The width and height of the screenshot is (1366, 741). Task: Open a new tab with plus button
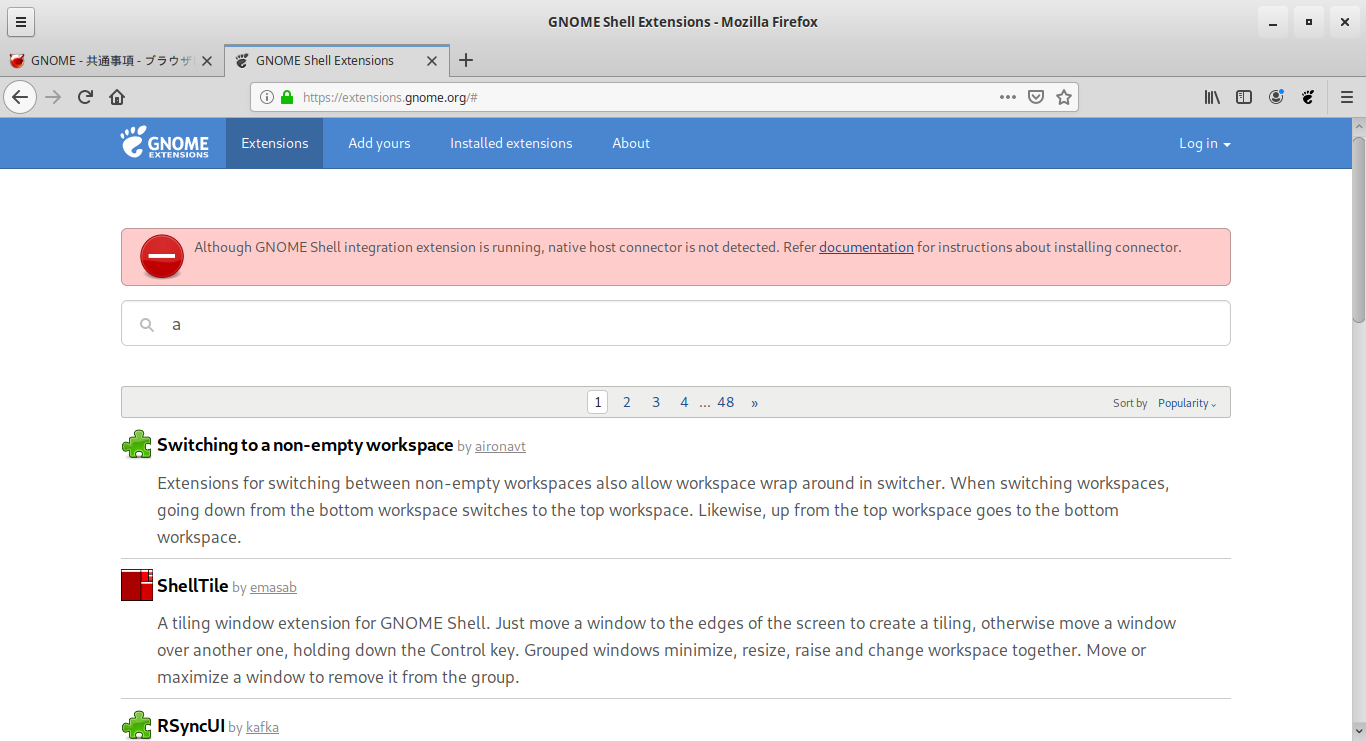coord(466,60)
